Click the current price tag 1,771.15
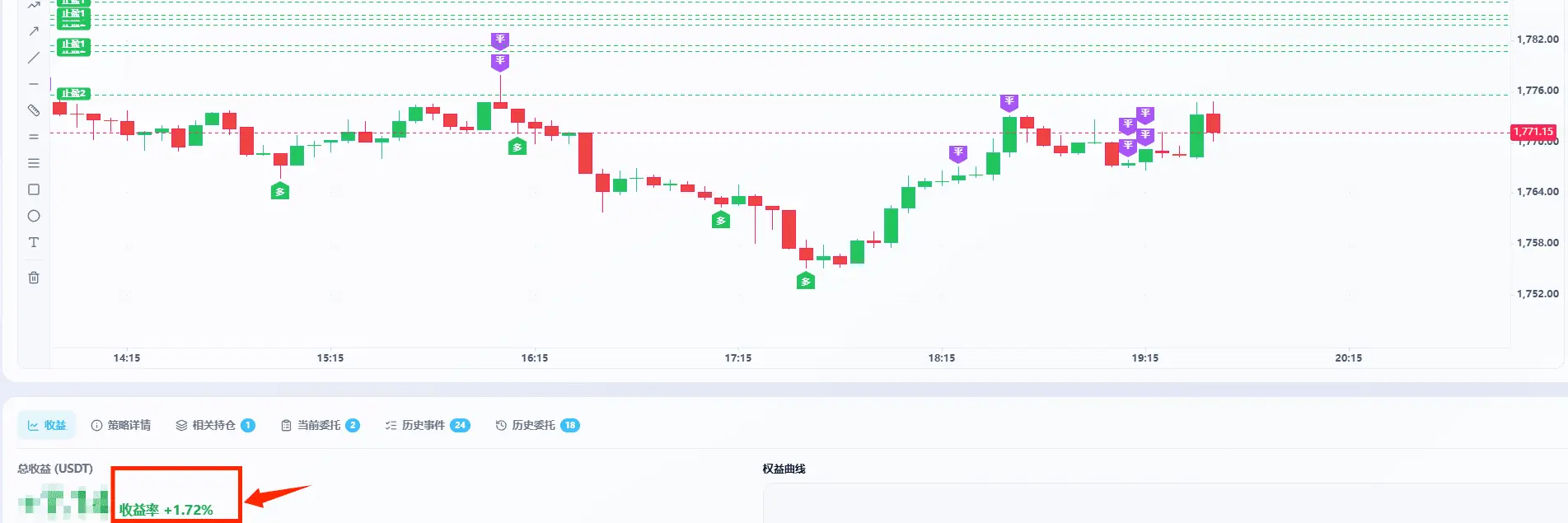This screenshot has width=1568, height=523. (x=1533, y=132)
